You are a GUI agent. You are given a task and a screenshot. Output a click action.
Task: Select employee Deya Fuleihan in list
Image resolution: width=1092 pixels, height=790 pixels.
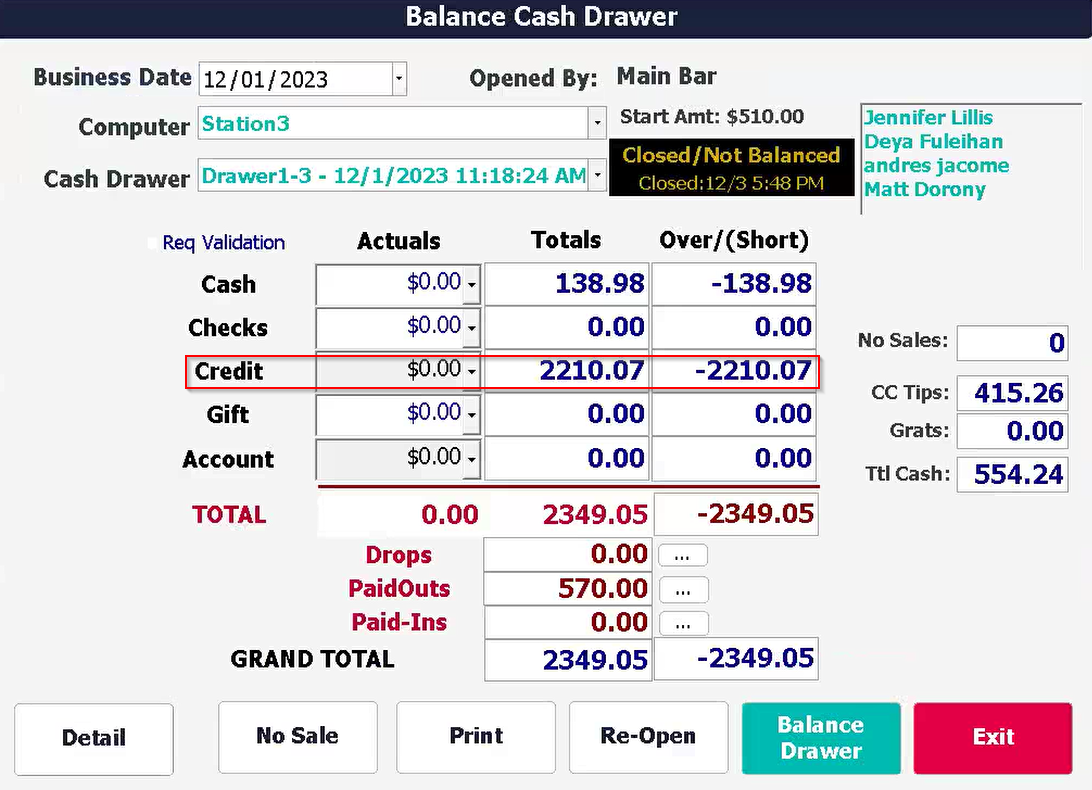pyautogui.click(x=933, y=141)
